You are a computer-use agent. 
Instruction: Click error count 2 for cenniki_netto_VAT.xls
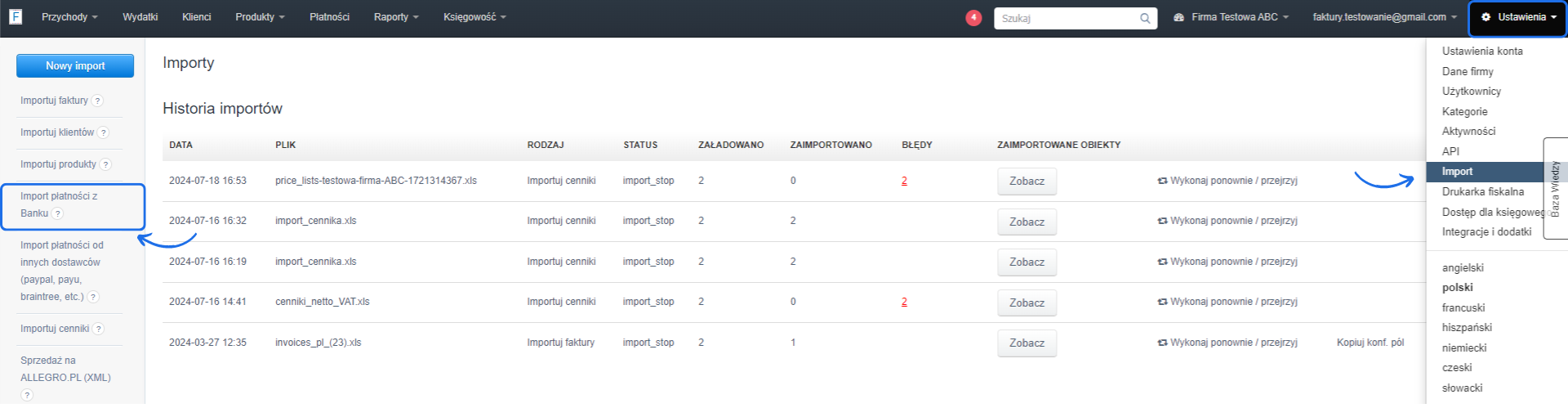coord(904,302)
